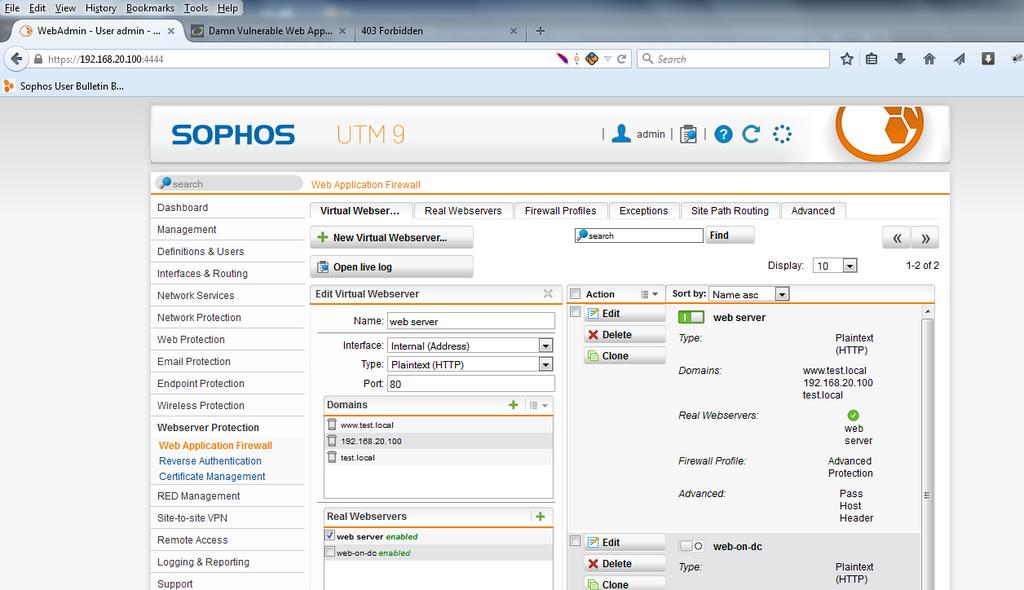Open Network Protection sidebar section
The image size is (1024, 590).
tap(199, 318)
